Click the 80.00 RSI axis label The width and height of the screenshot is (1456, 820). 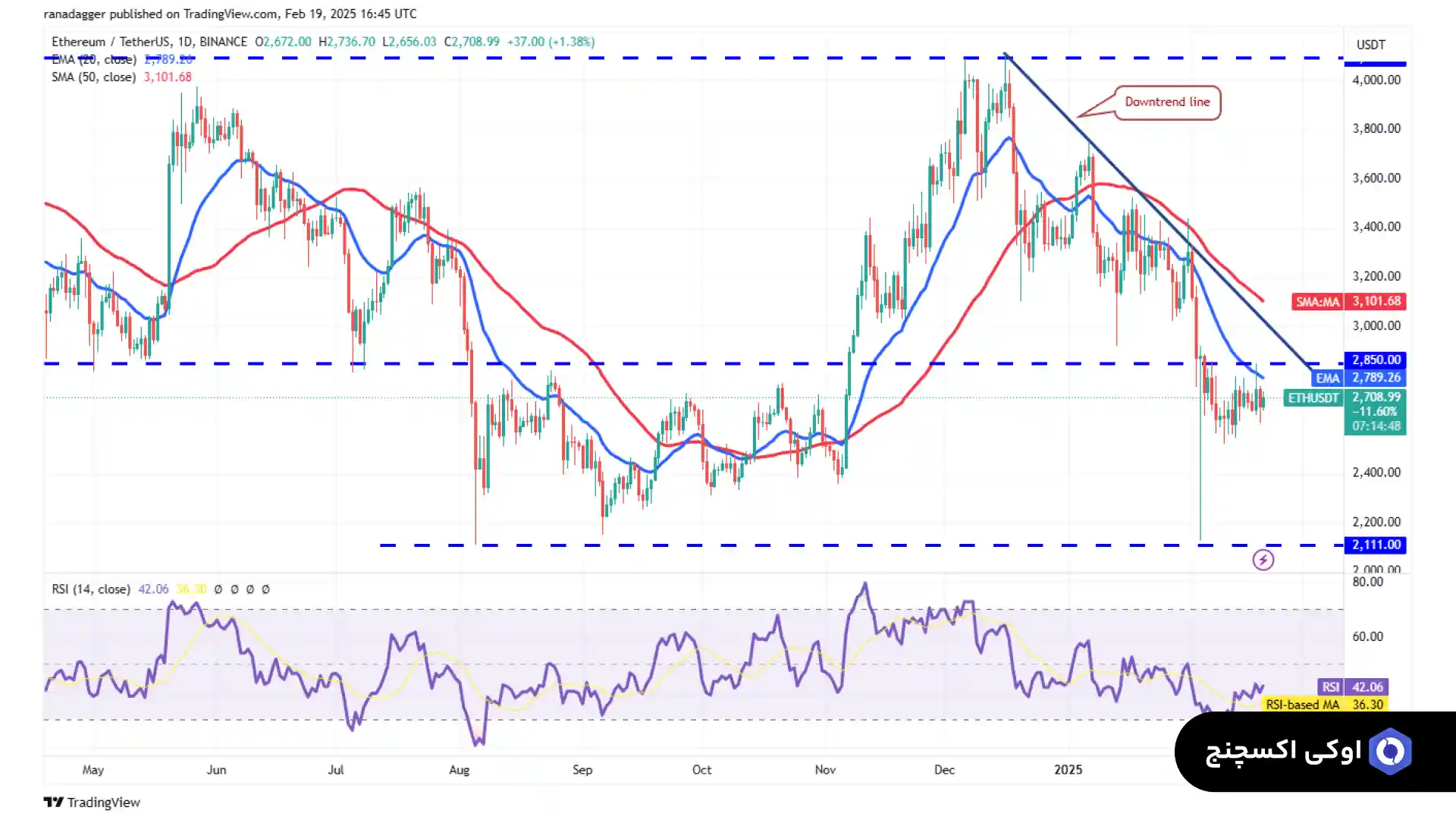[x=1367, y=582]
